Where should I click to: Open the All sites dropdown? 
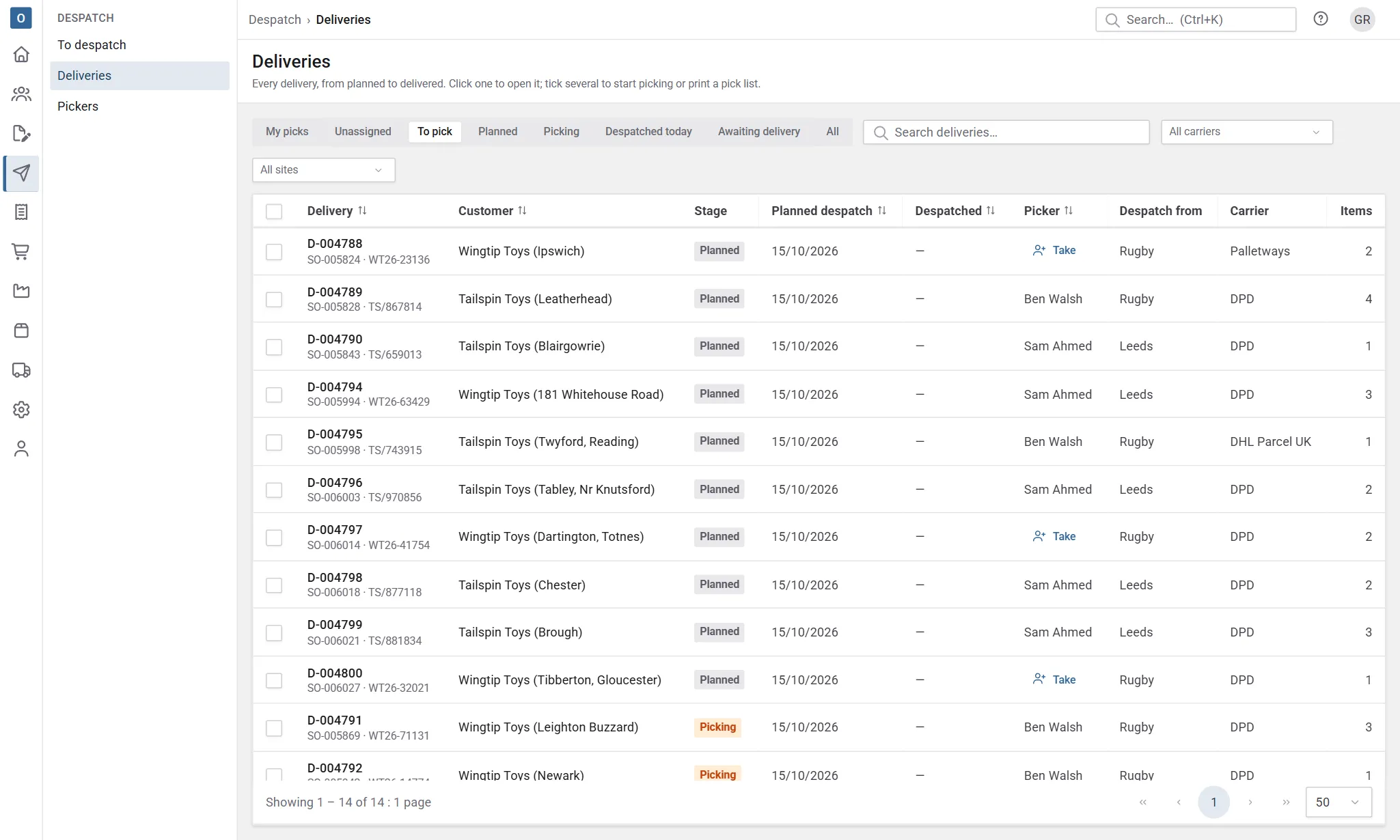point(323,170)
